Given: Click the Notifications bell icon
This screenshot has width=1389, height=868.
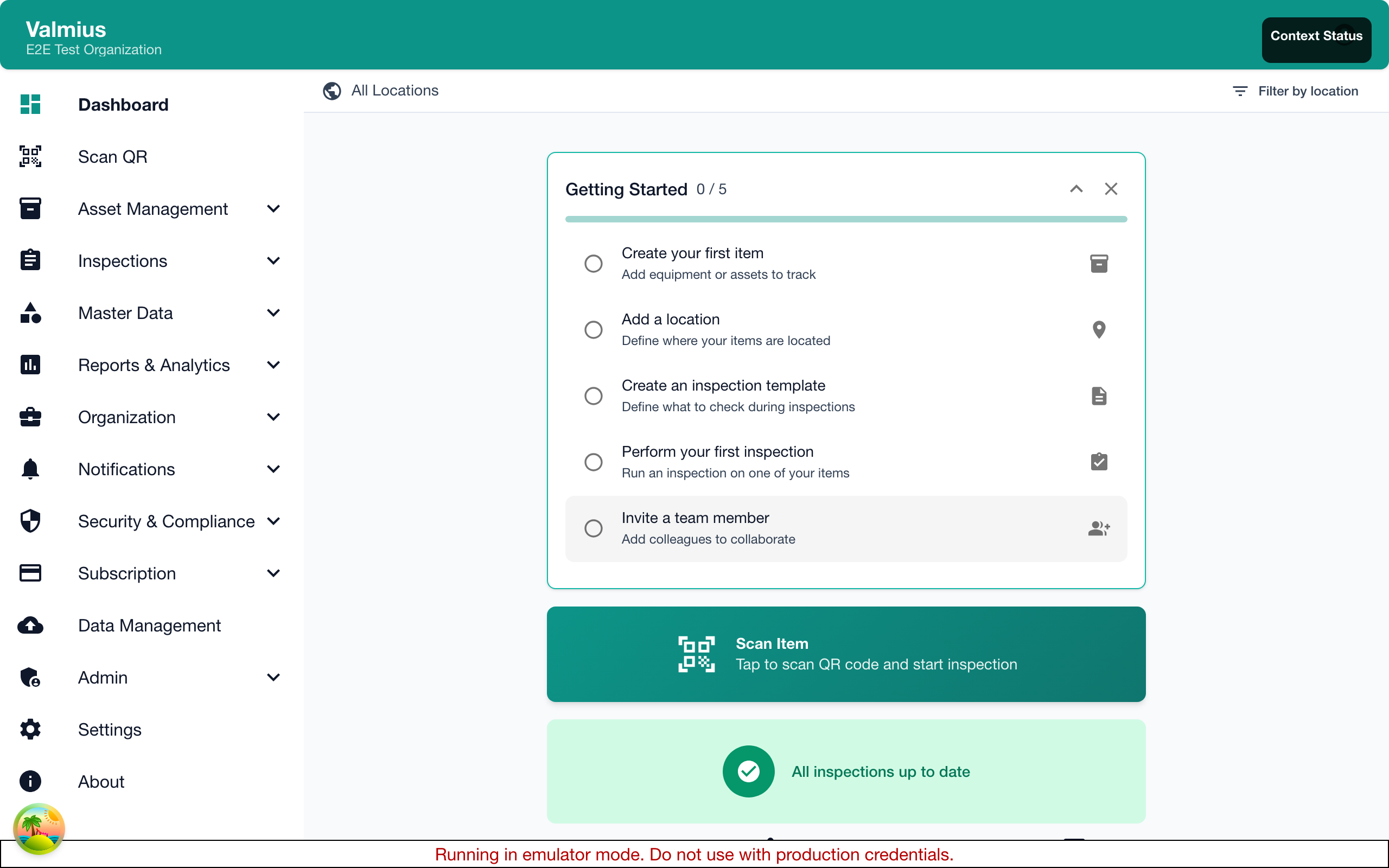Looking at the screenshot, I should (30, 469).
